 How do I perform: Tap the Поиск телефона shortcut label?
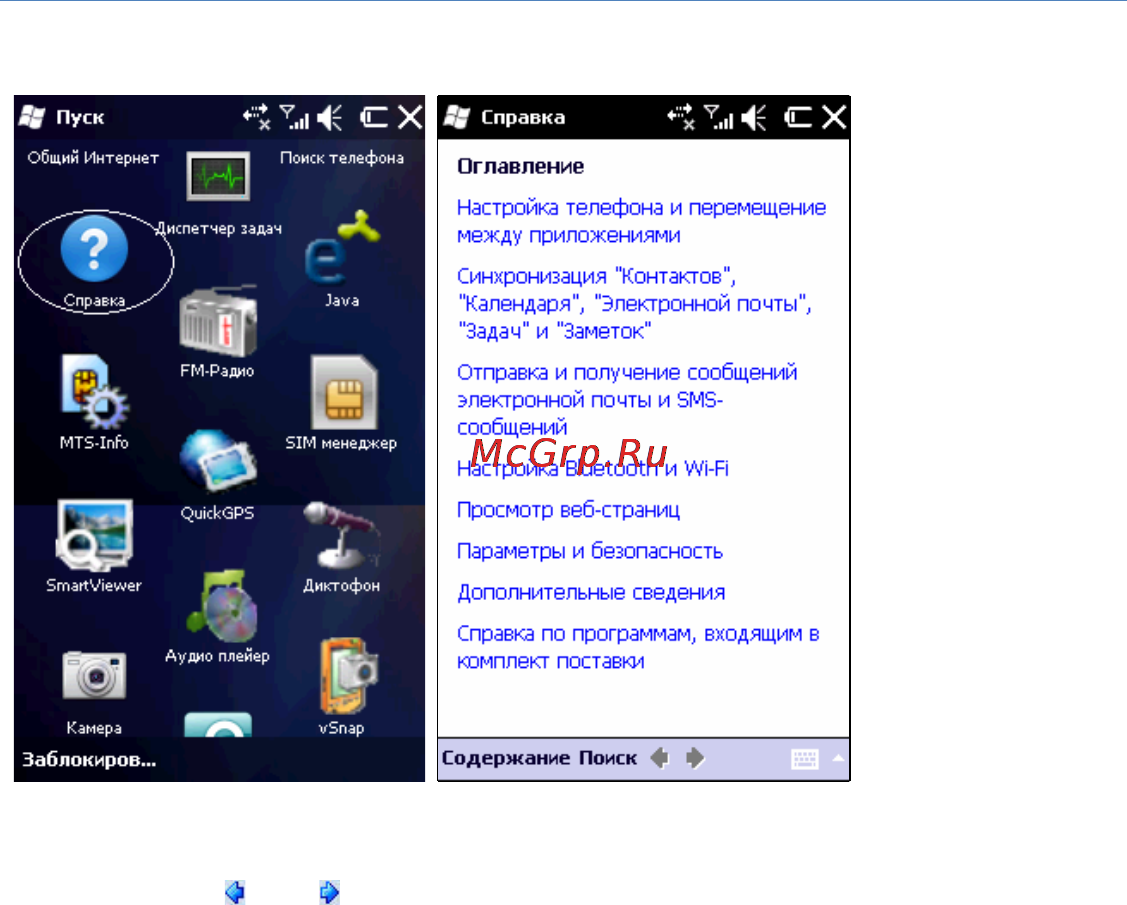[341, 158]
